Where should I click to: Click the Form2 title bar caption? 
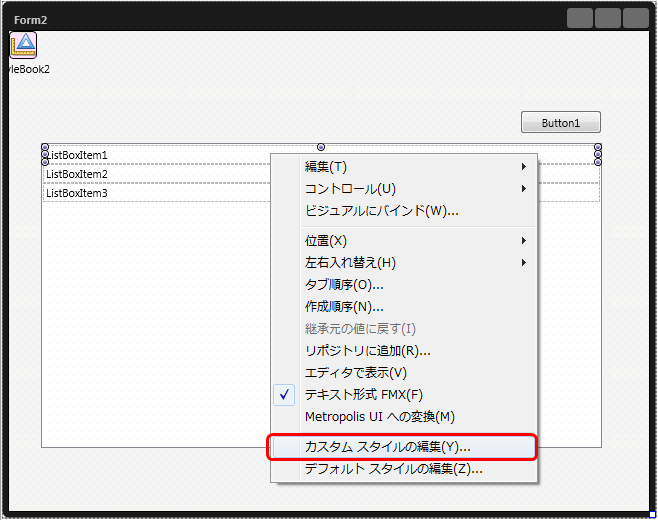(30, 20)
